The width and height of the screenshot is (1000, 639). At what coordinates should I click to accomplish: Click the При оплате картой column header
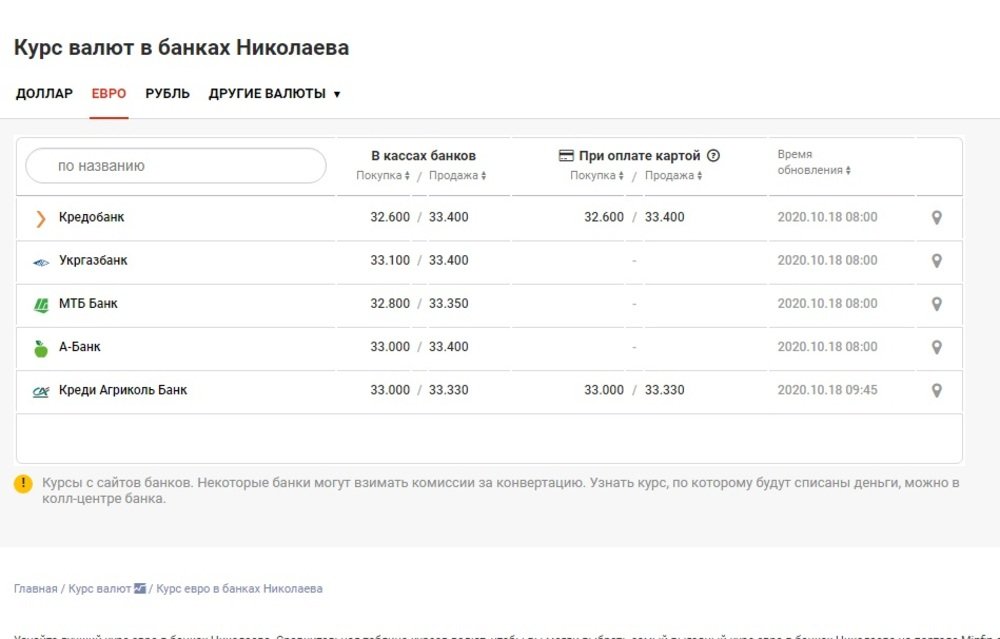click(640, 156)
